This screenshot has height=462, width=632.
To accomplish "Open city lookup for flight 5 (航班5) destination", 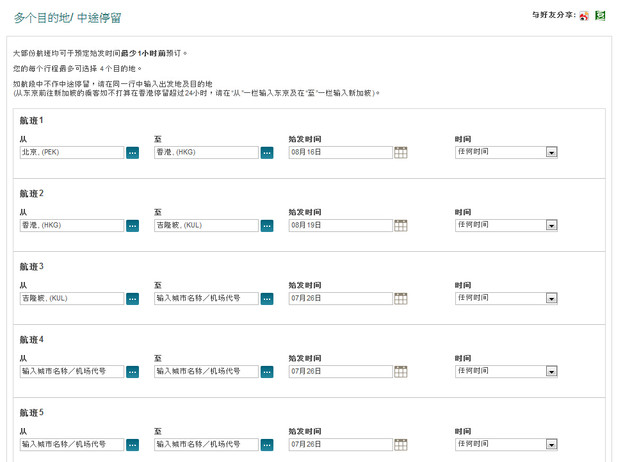I will point(267,445).
